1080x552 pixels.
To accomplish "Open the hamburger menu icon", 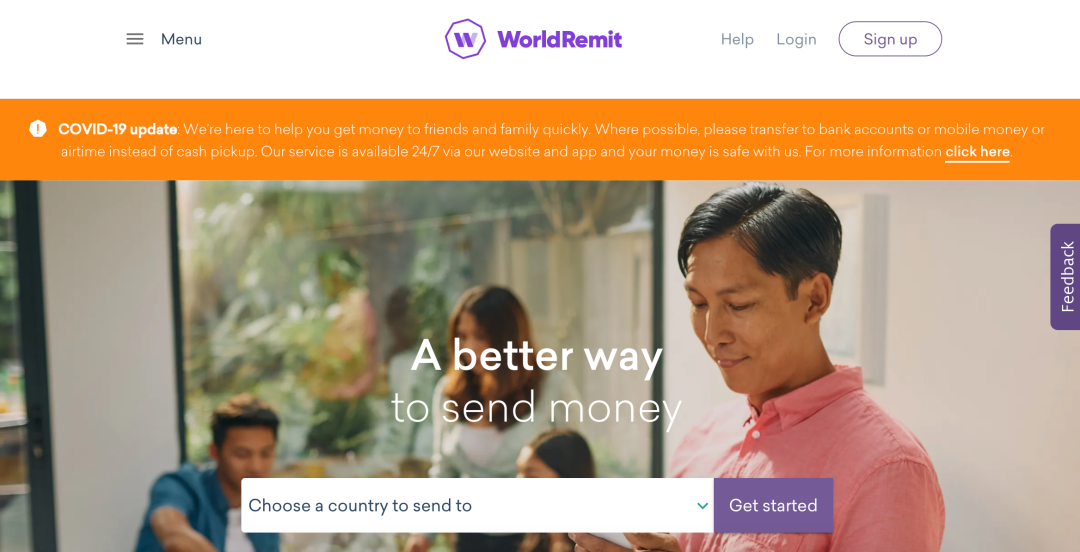I will point(135,39).
